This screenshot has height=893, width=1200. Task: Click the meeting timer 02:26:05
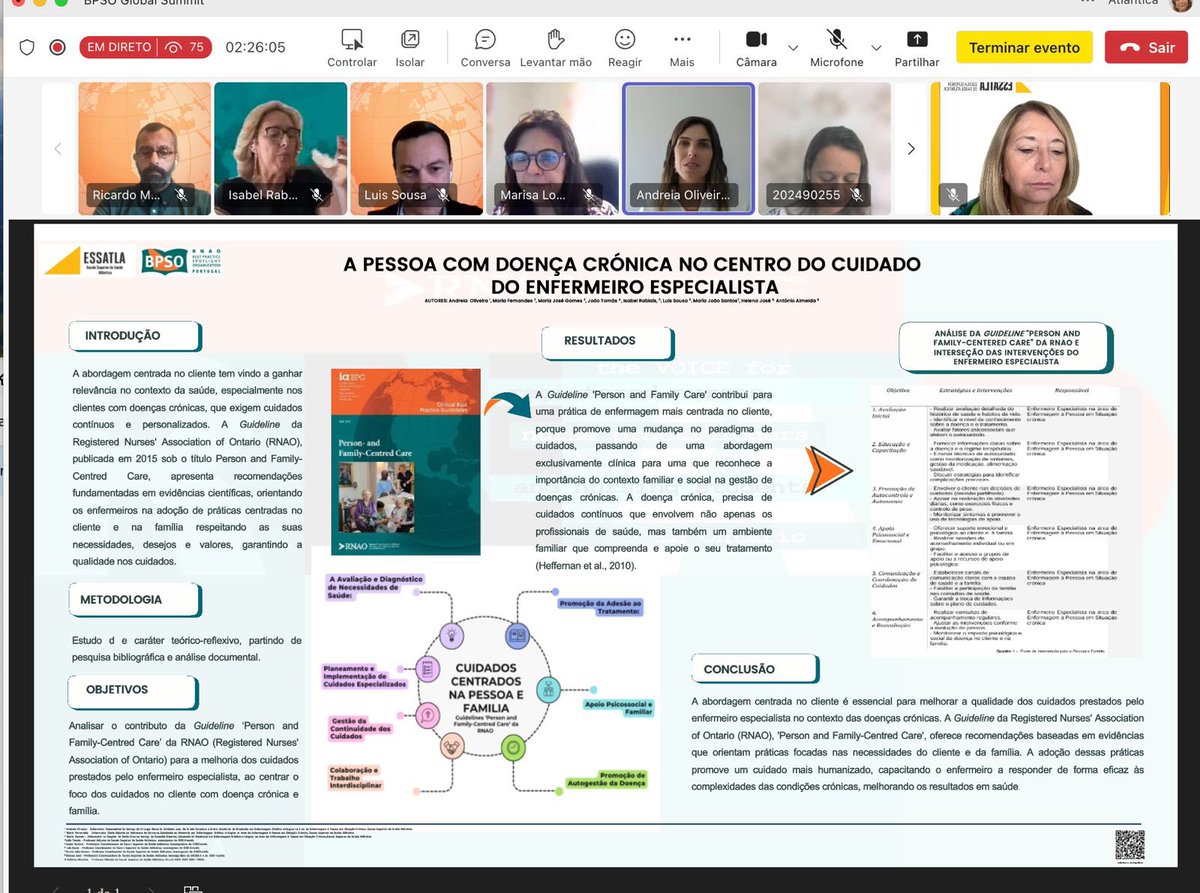point(255,47)
